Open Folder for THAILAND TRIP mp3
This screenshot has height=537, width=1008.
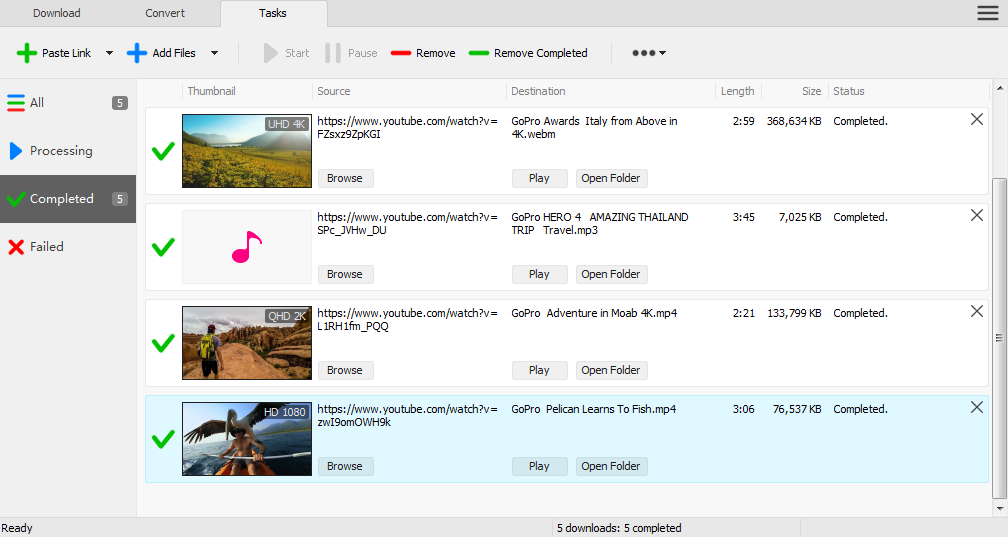[x=611, y=274]
